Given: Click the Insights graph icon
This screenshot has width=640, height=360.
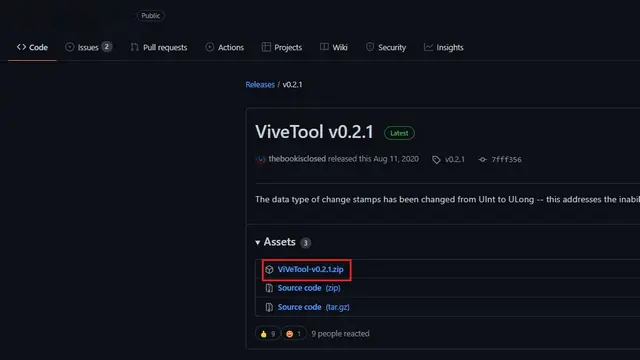Looking at the screenshot, I should (428, 47).
